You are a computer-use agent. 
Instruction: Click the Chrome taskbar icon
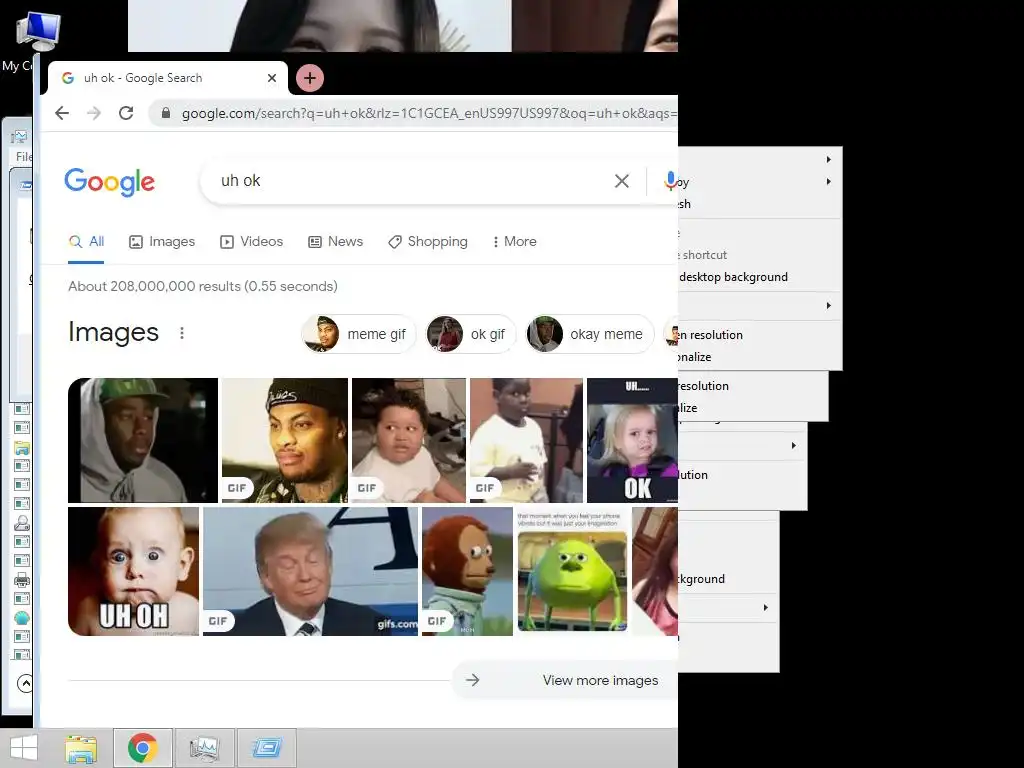click(143, 748)
